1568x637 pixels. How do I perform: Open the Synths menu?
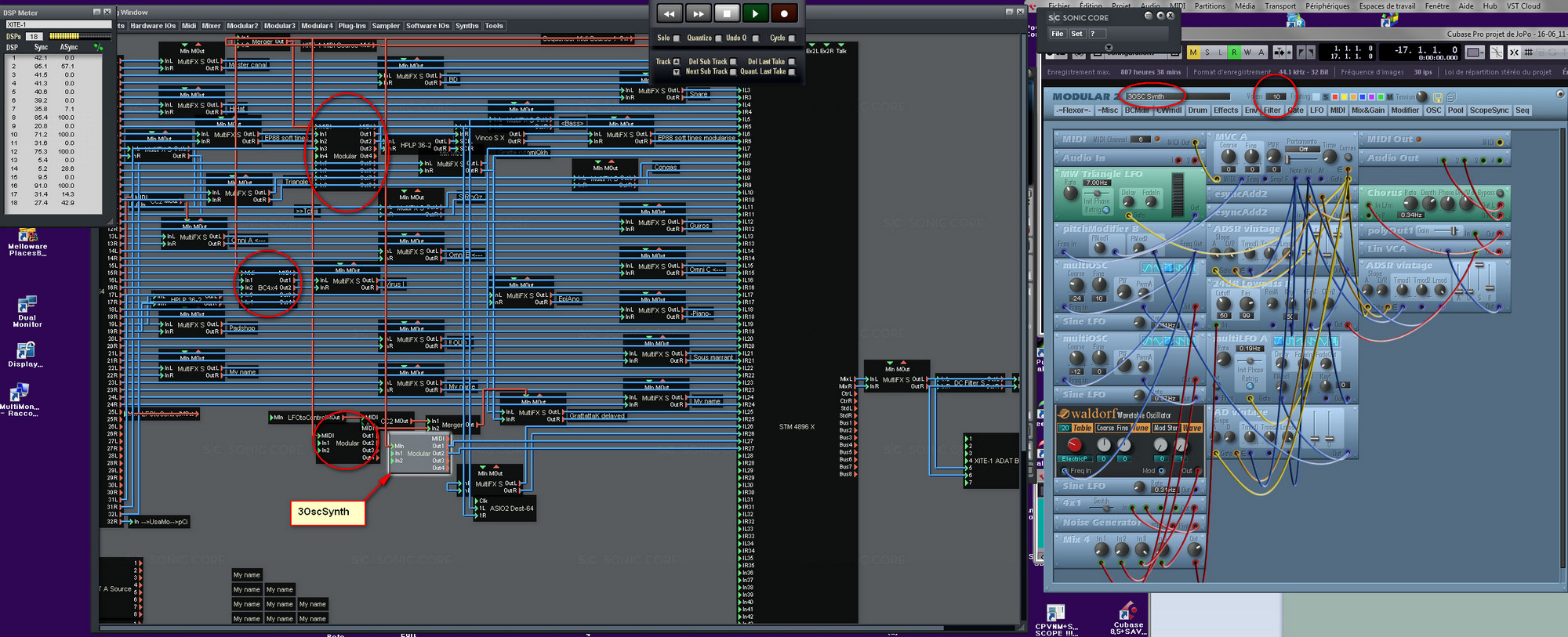pos(467,26)
